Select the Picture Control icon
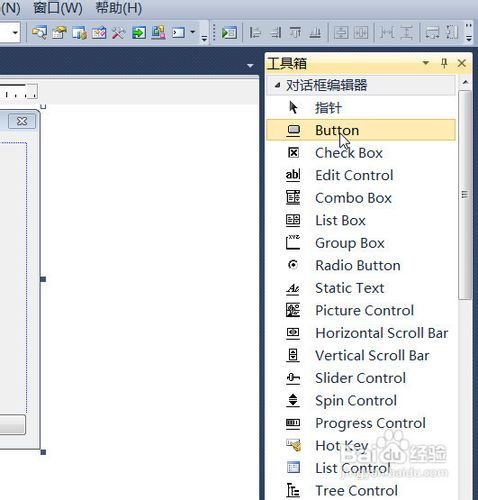Screen dimensions: 478x500 pos(293,310)
